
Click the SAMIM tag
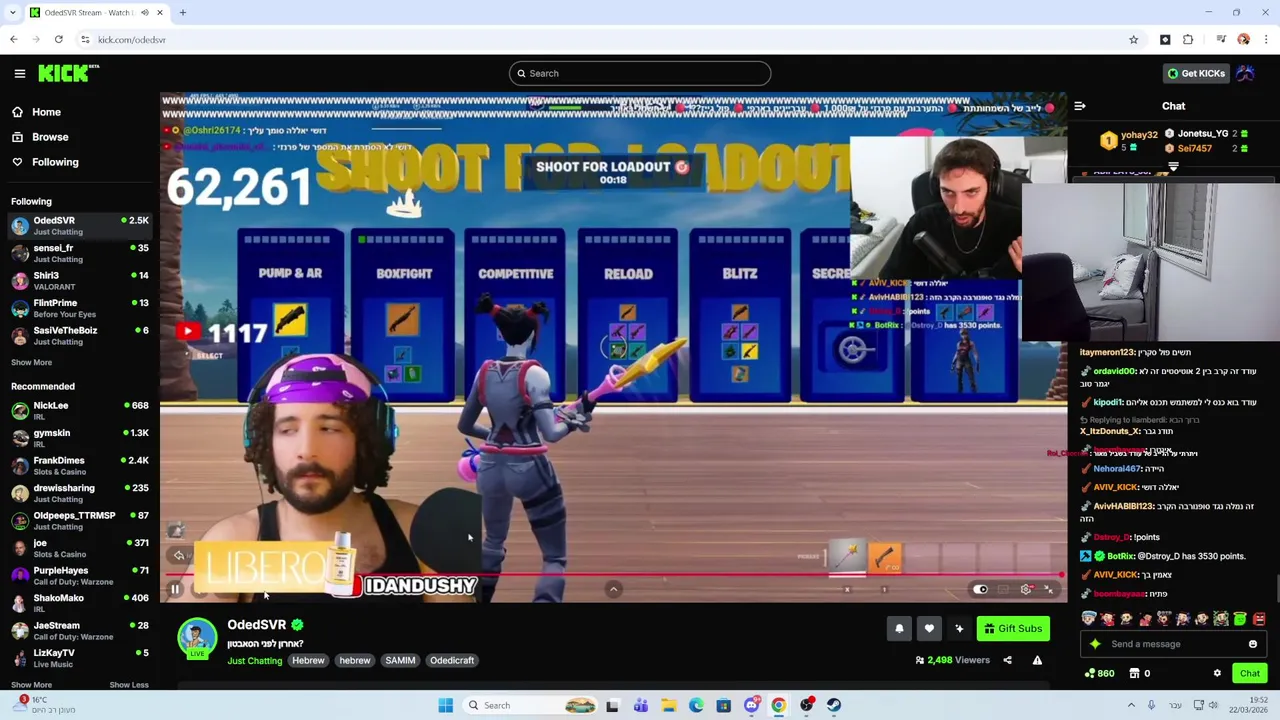pyautogui.click(x=400, y=660)
